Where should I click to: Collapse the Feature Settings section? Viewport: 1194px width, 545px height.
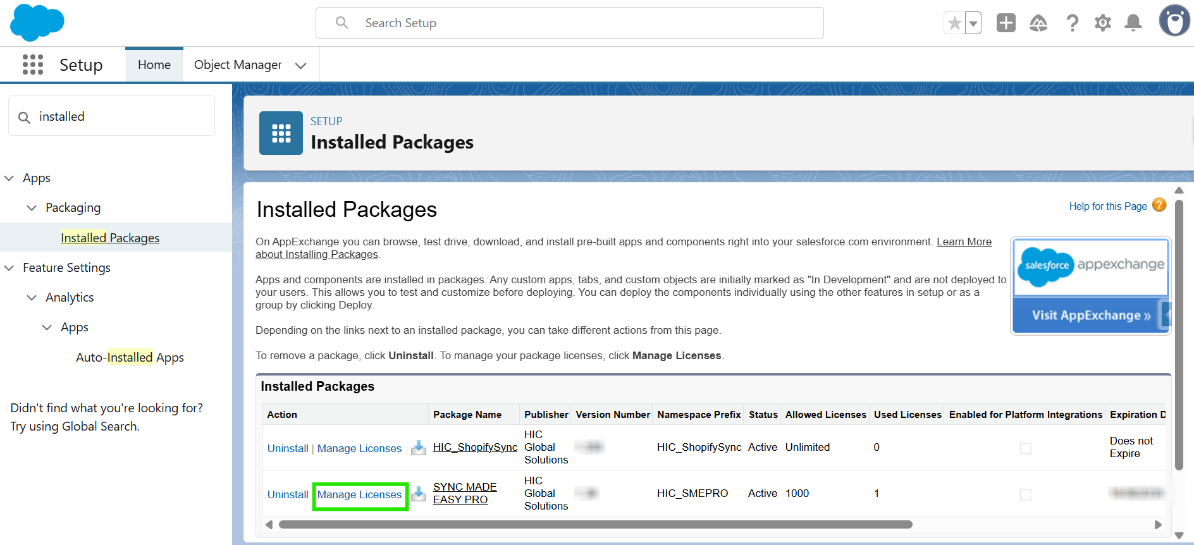(x=10, y=268)
